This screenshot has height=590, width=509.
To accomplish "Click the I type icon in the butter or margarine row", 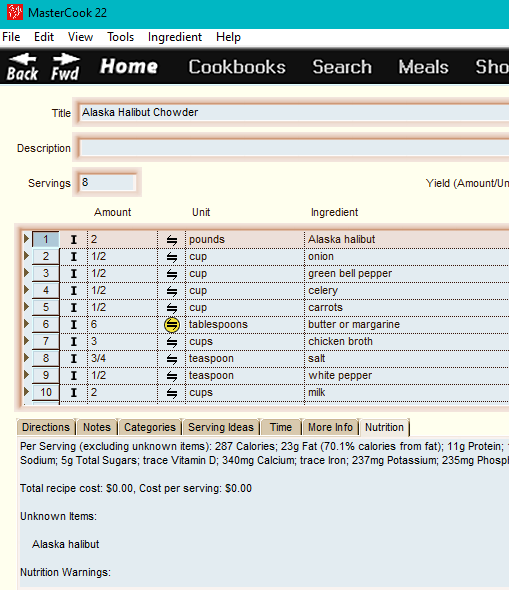I will (x=74, y=325).
